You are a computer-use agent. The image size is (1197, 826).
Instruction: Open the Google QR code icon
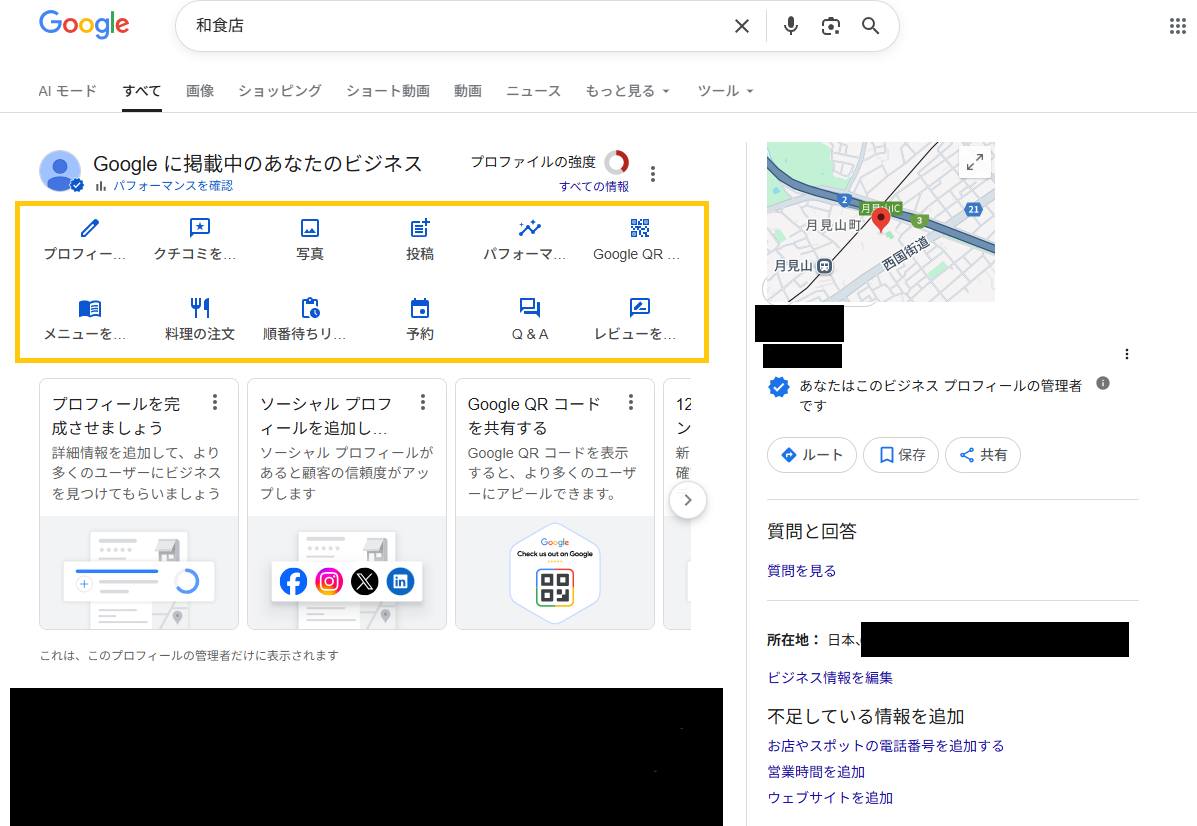pyautogui.click(x=640, y=227)
